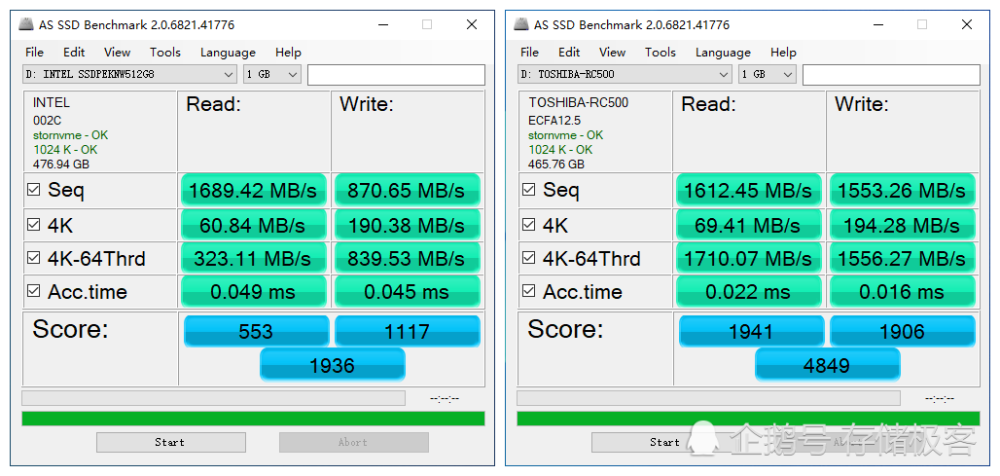Image resolution: width=1000 pixels, height=476 pixels.
Task: Open the Language menu in the INTEL window
Action: [228, 52]
